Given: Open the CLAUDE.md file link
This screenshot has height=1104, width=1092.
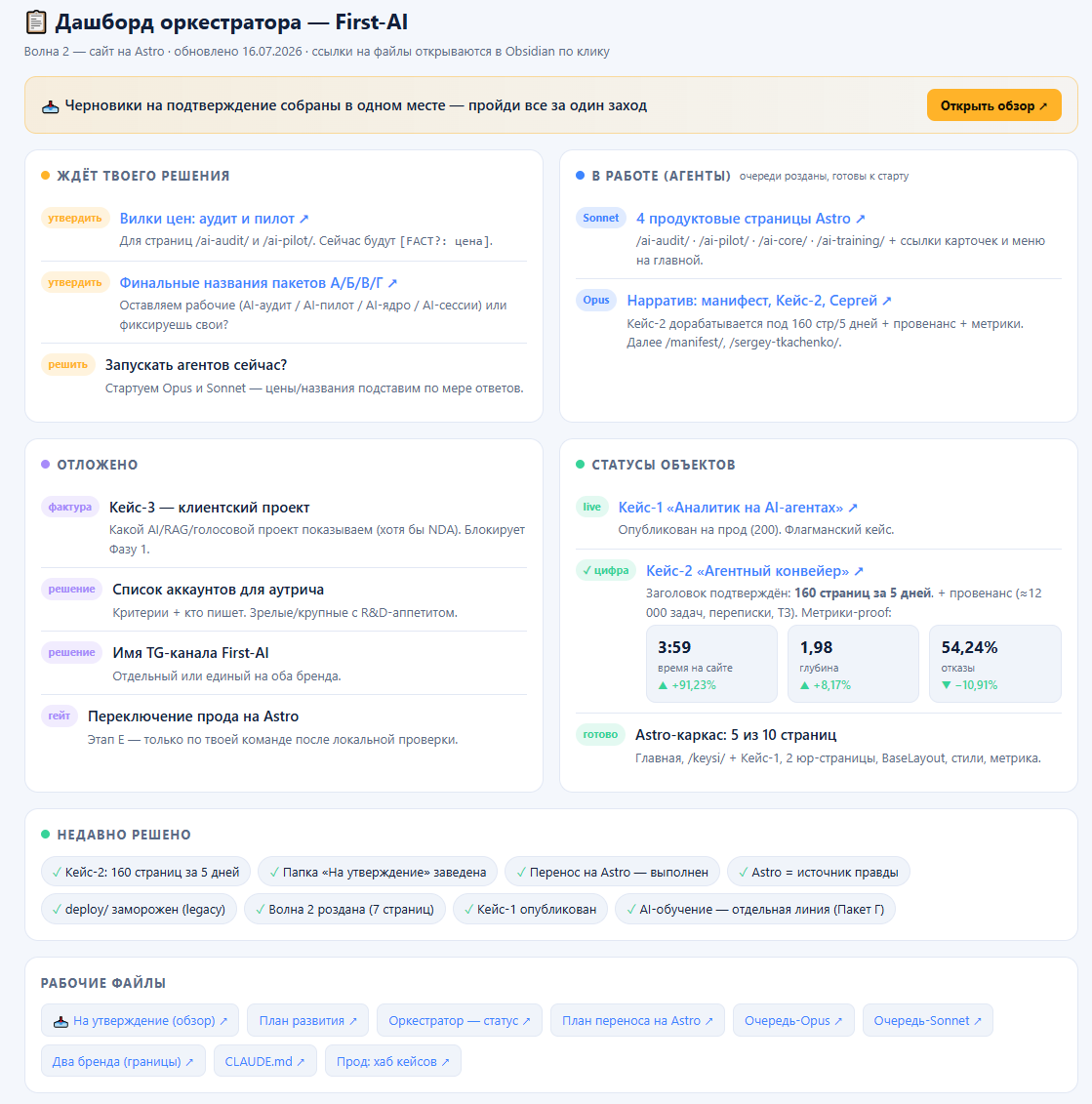Looking at the screenshot, I should click(264, 1062).
